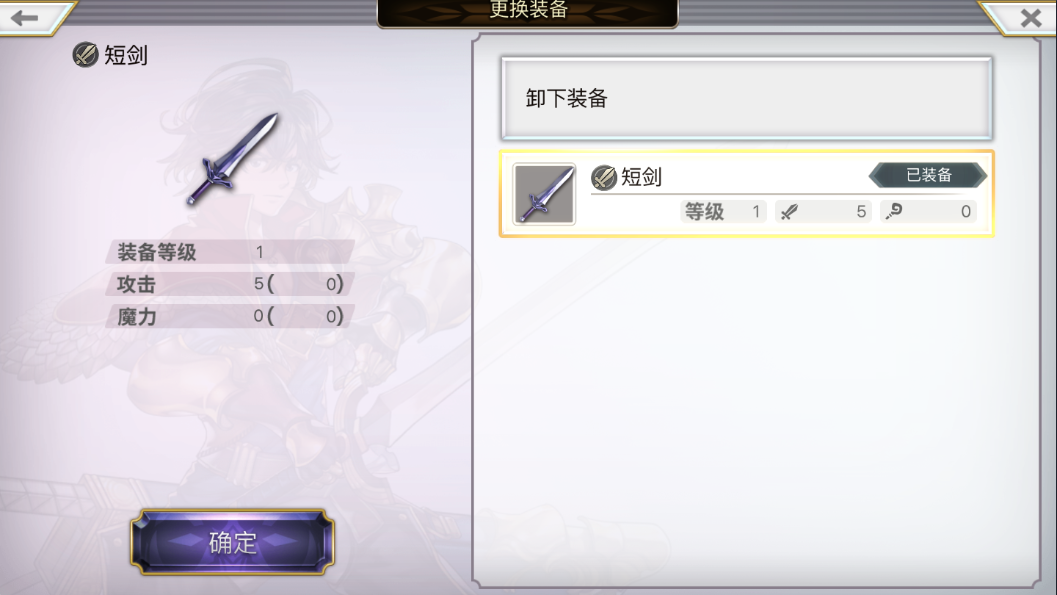Tap the 等级 level field in list item
The width and height of the screenshot is (1057, 595).
pyautogui.click(x=723, y=212)
